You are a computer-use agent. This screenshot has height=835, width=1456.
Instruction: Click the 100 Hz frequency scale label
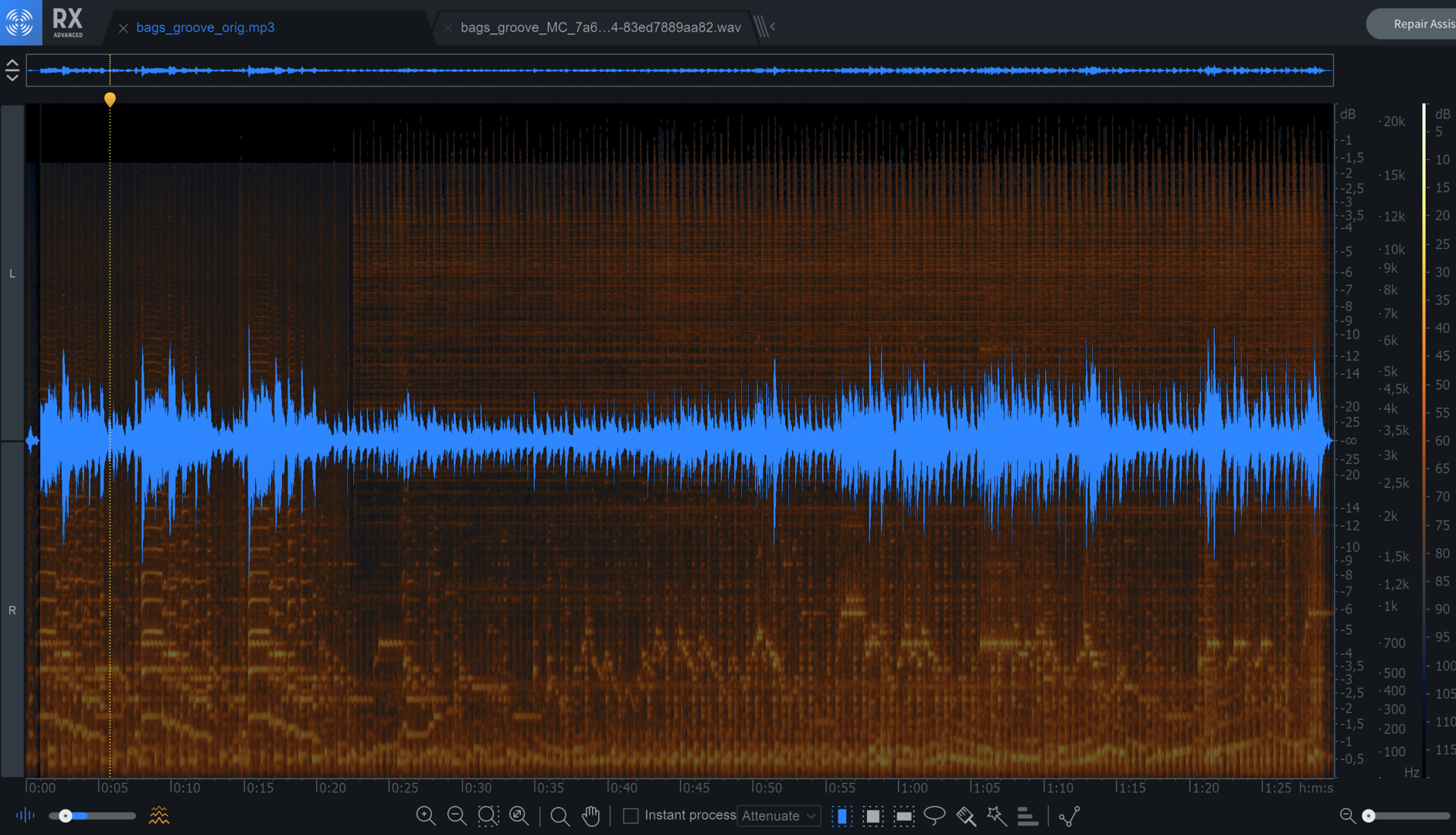[x=1394, y=751]
